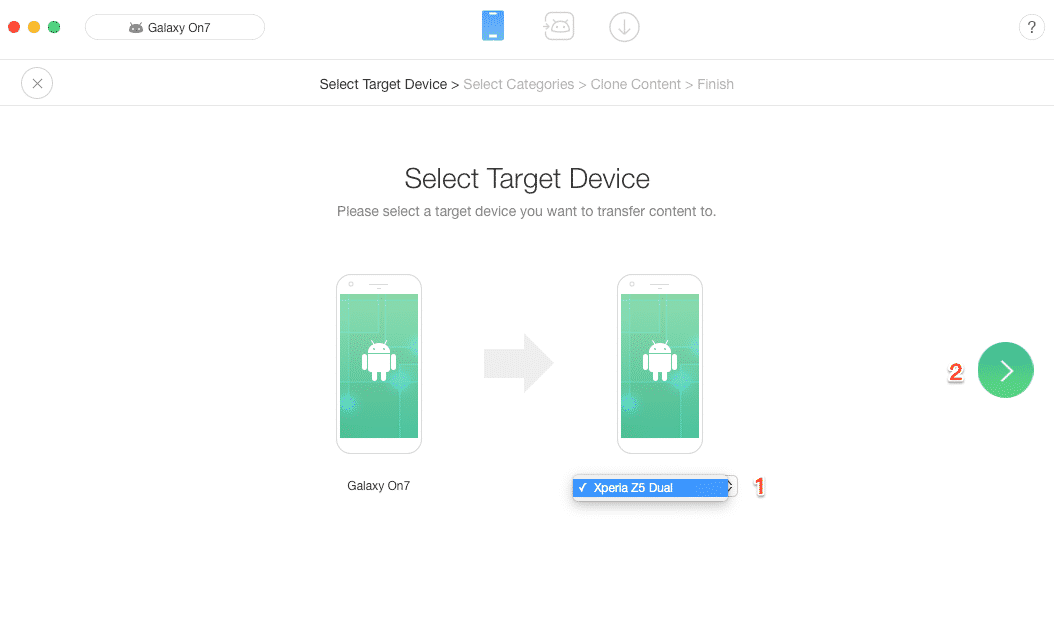Click the gray transfer direction arrow between phones

[518, 363]
